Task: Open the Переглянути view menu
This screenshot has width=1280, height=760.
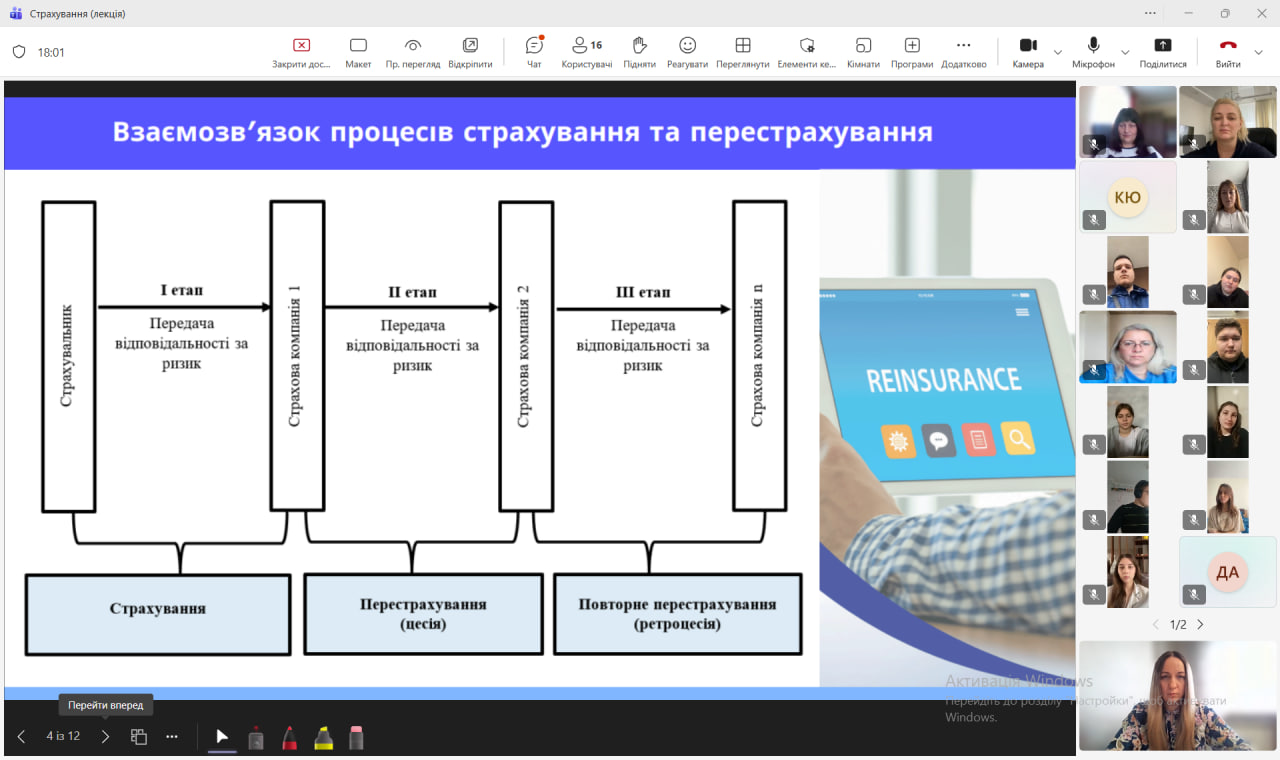Action: 742,51
